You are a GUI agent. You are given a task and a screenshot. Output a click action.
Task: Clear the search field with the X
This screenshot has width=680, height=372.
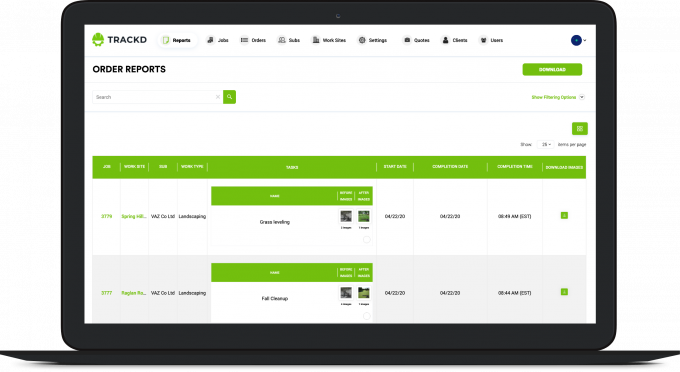[x=218, y=97]
